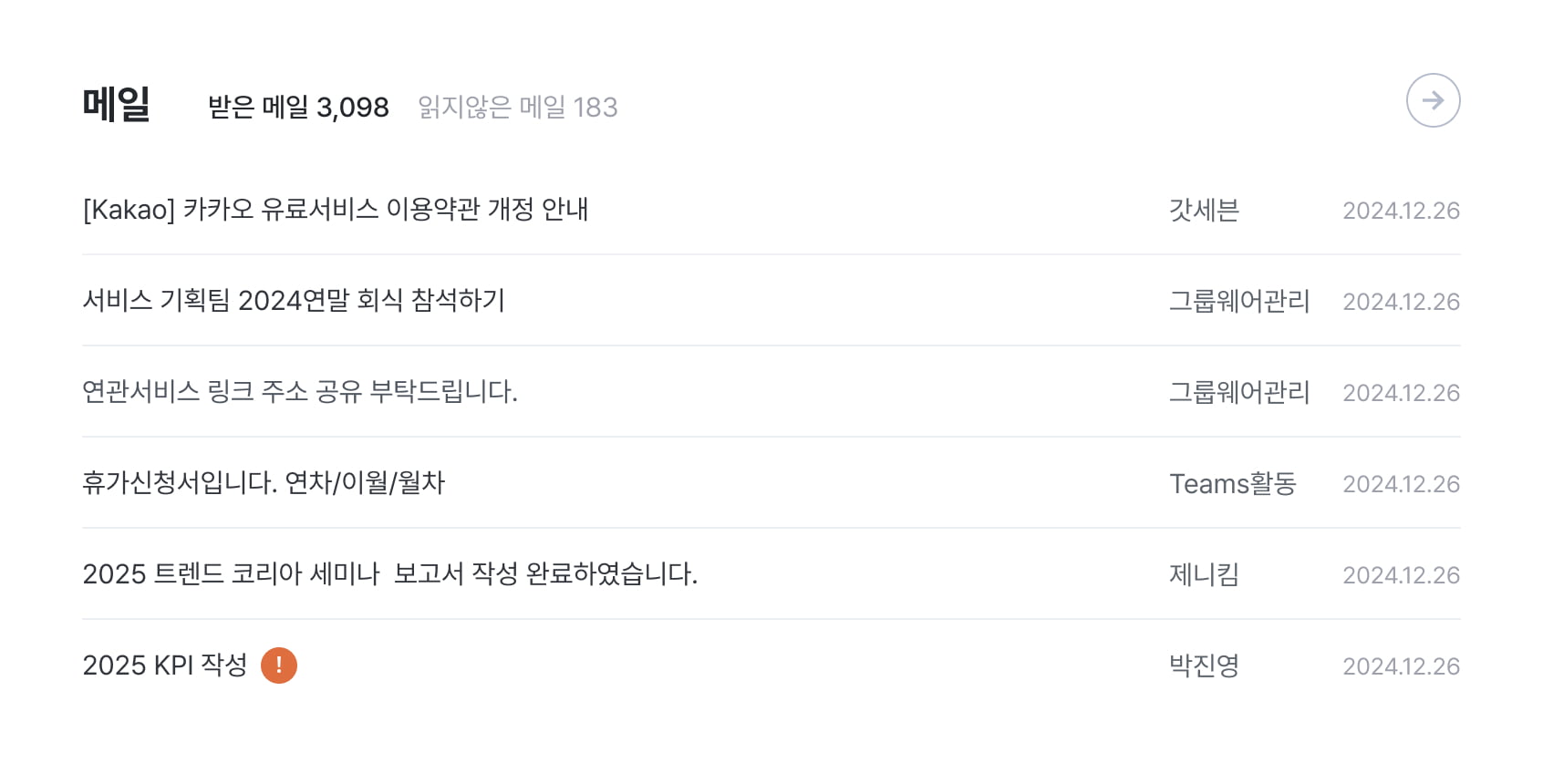The image size is (1543, 784).
Task: Click sender name 갓세븐
Action: tap(1204, 211)
